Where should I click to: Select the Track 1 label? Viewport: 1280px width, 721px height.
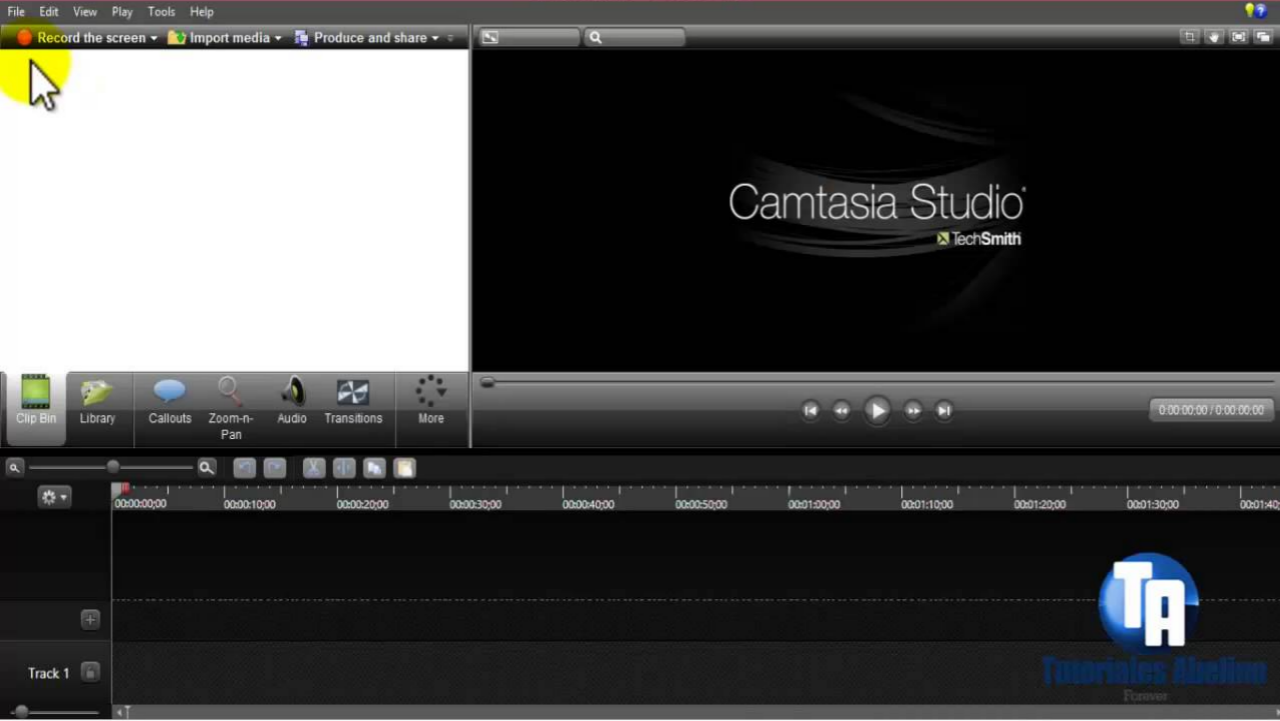coord(48,673)
